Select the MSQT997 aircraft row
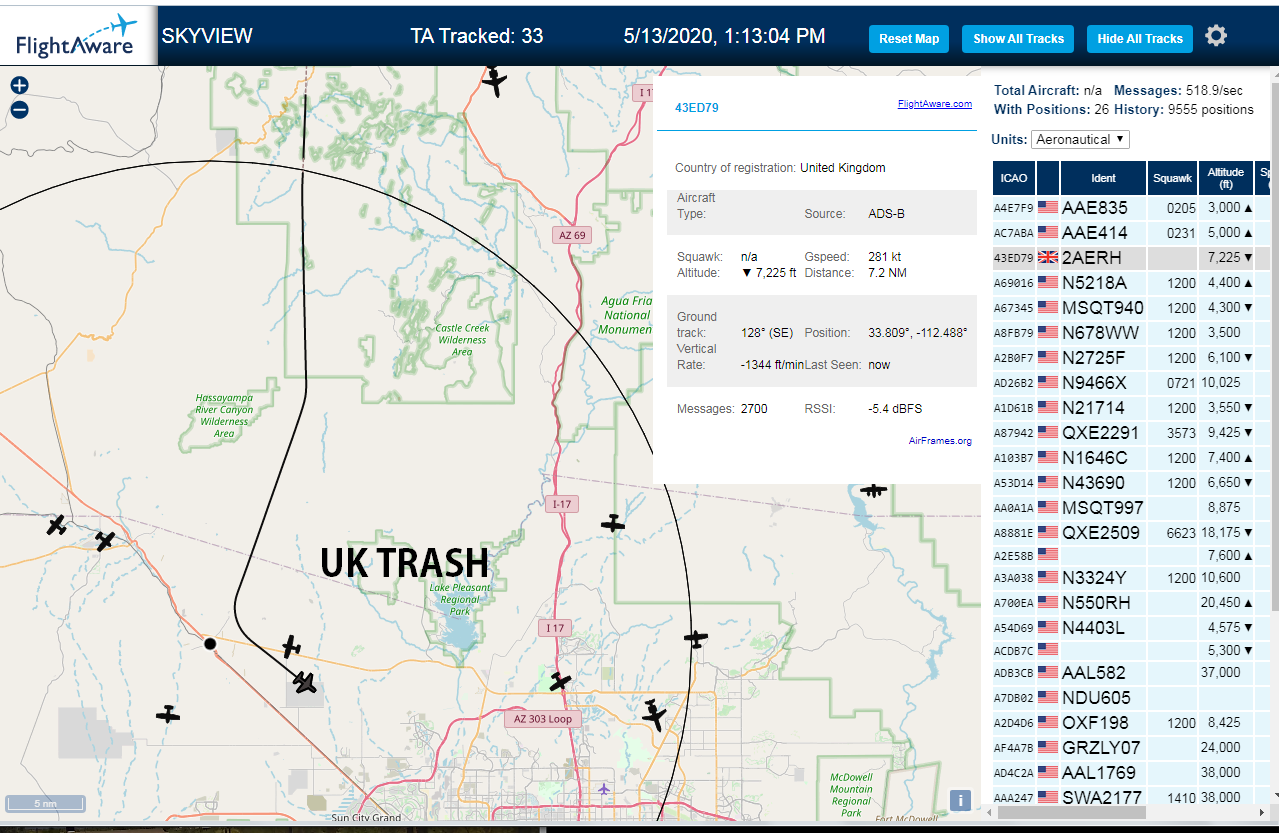 (x=1131, y=508)
